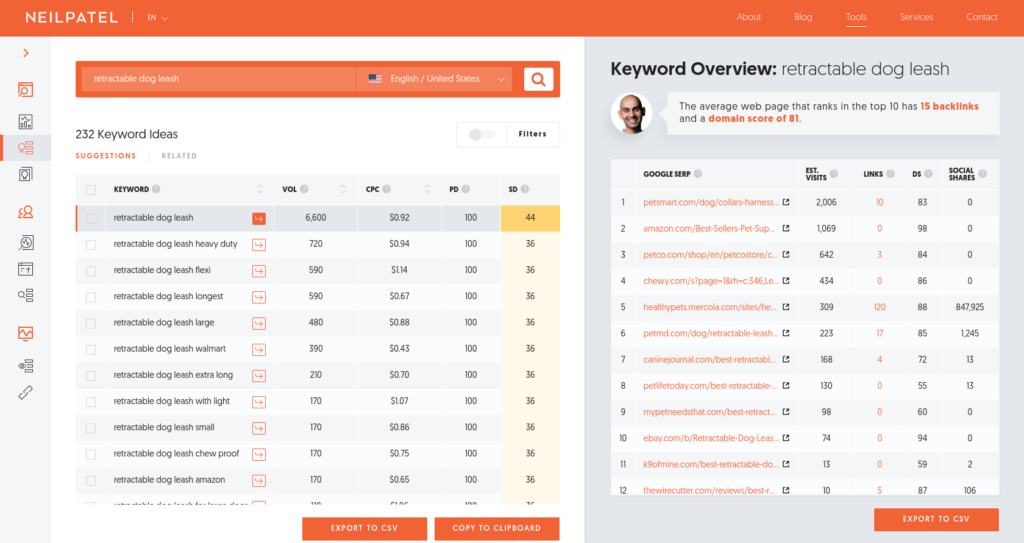Click EXPORT TO CSV under Google SERP table
The height and width of the screenshot is (543, 1024).
click(x=936, y=519)
